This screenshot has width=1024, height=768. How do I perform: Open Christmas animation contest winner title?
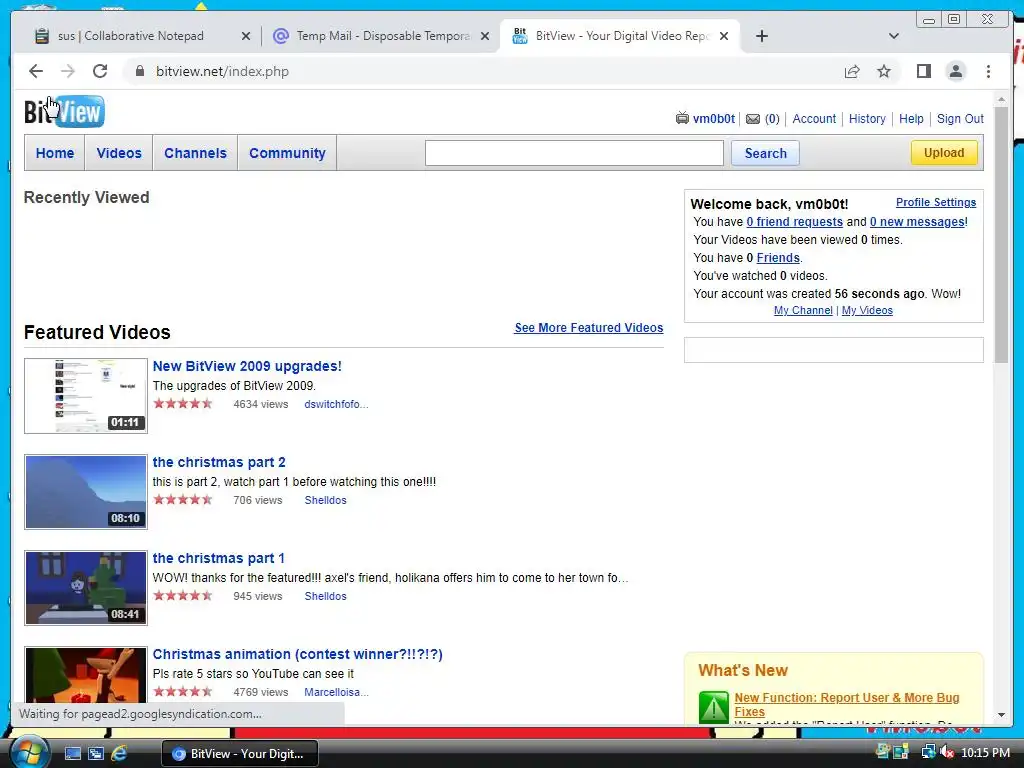297,654
